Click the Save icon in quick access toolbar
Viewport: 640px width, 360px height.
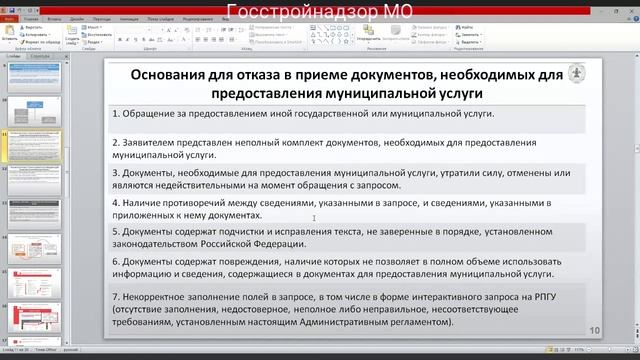[12, 10]
